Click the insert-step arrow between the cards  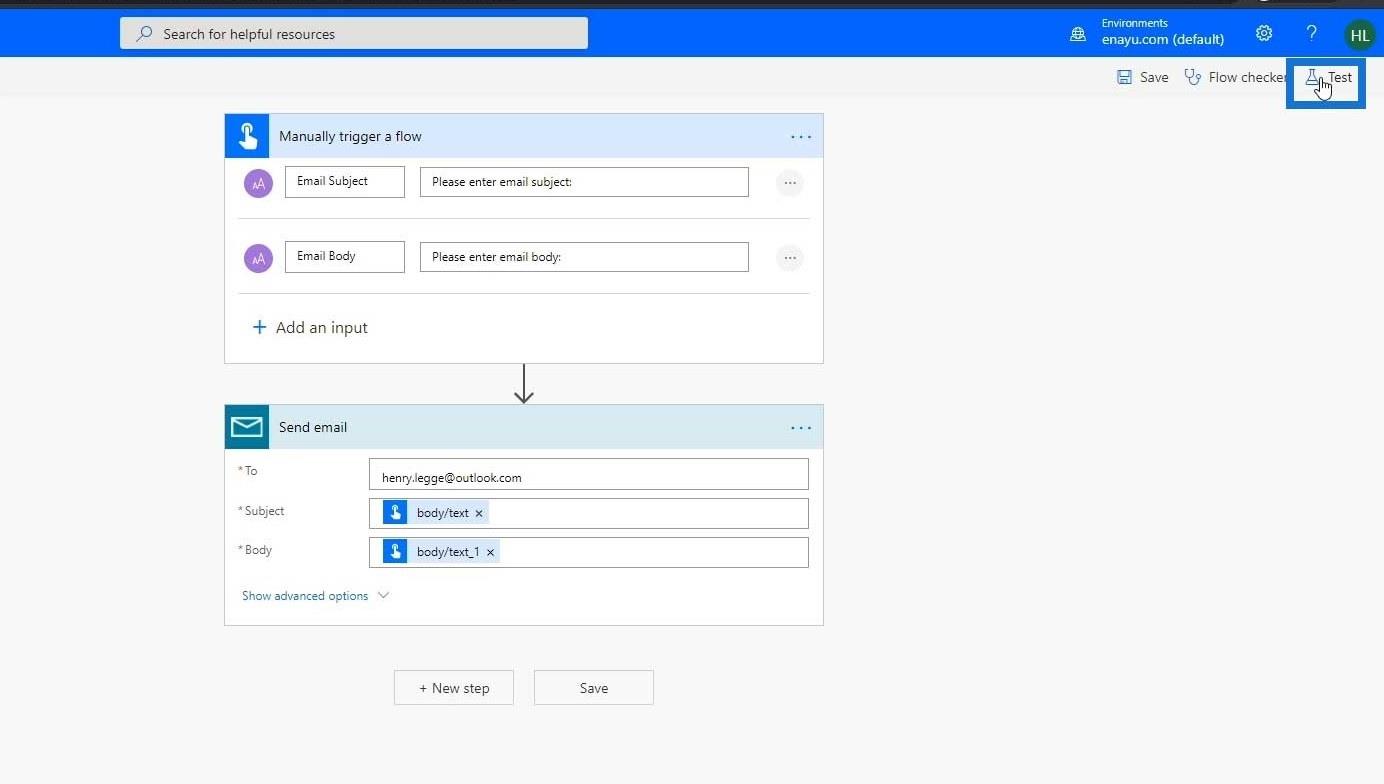523,384
